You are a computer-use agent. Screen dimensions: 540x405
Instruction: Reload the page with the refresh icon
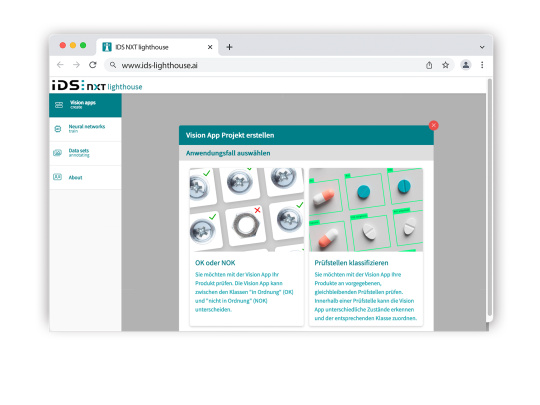click(93, 65)
